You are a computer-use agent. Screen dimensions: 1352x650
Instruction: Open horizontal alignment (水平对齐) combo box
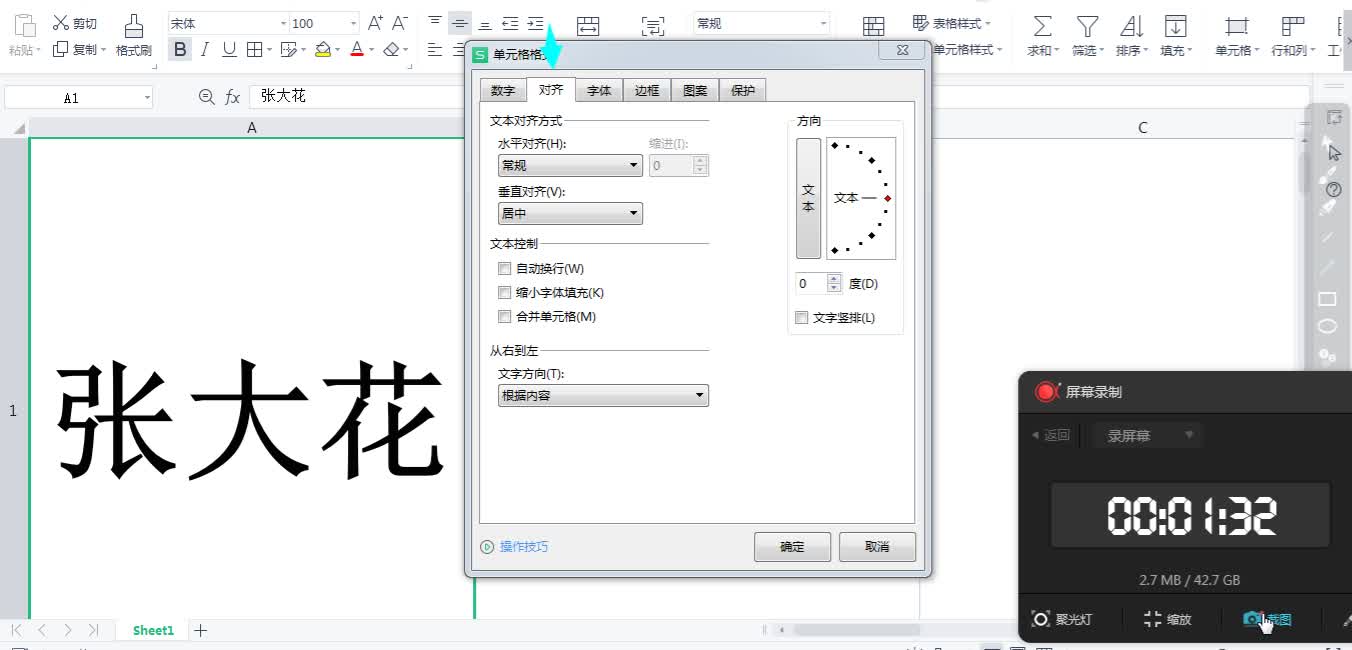pos(570,166)
